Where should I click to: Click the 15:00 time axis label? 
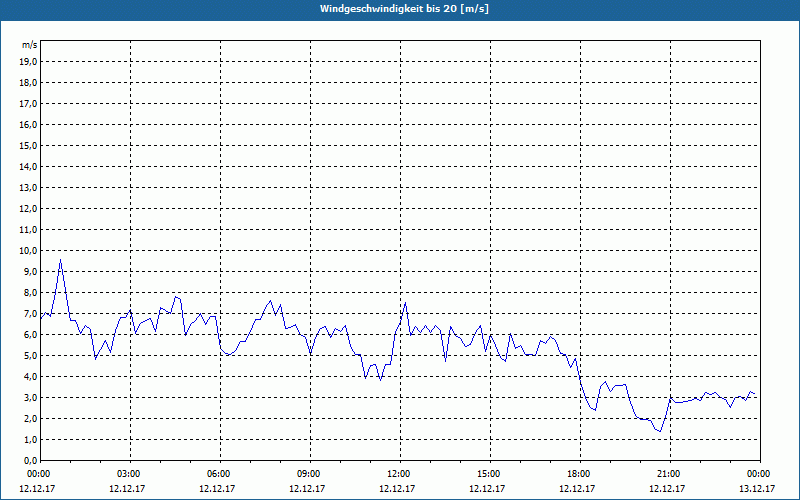point(490,474)
